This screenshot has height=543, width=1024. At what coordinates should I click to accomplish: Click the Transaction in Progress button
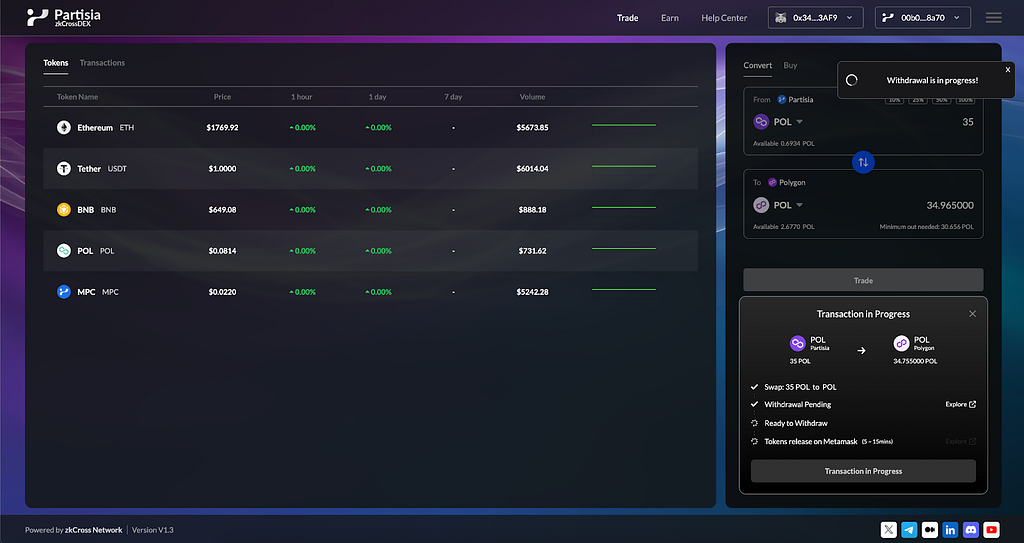863,471
